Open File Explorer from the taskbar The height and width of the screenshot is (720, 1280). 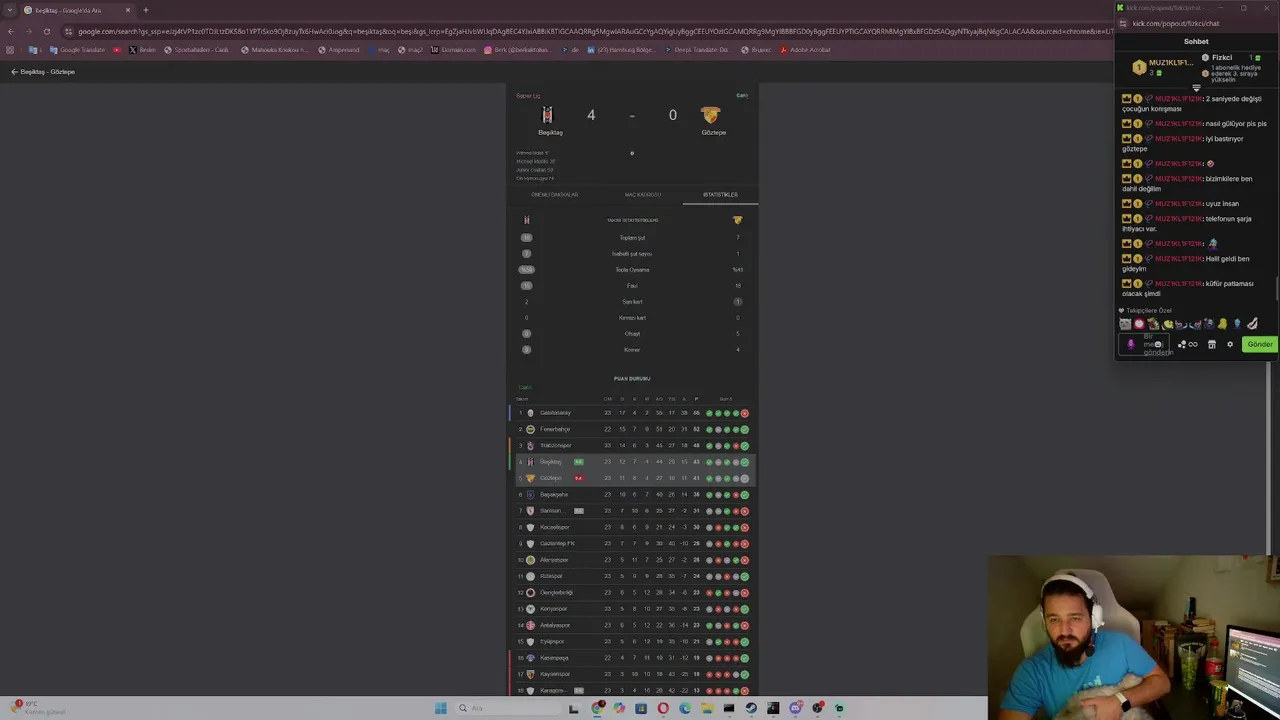(x=707, y=708)
